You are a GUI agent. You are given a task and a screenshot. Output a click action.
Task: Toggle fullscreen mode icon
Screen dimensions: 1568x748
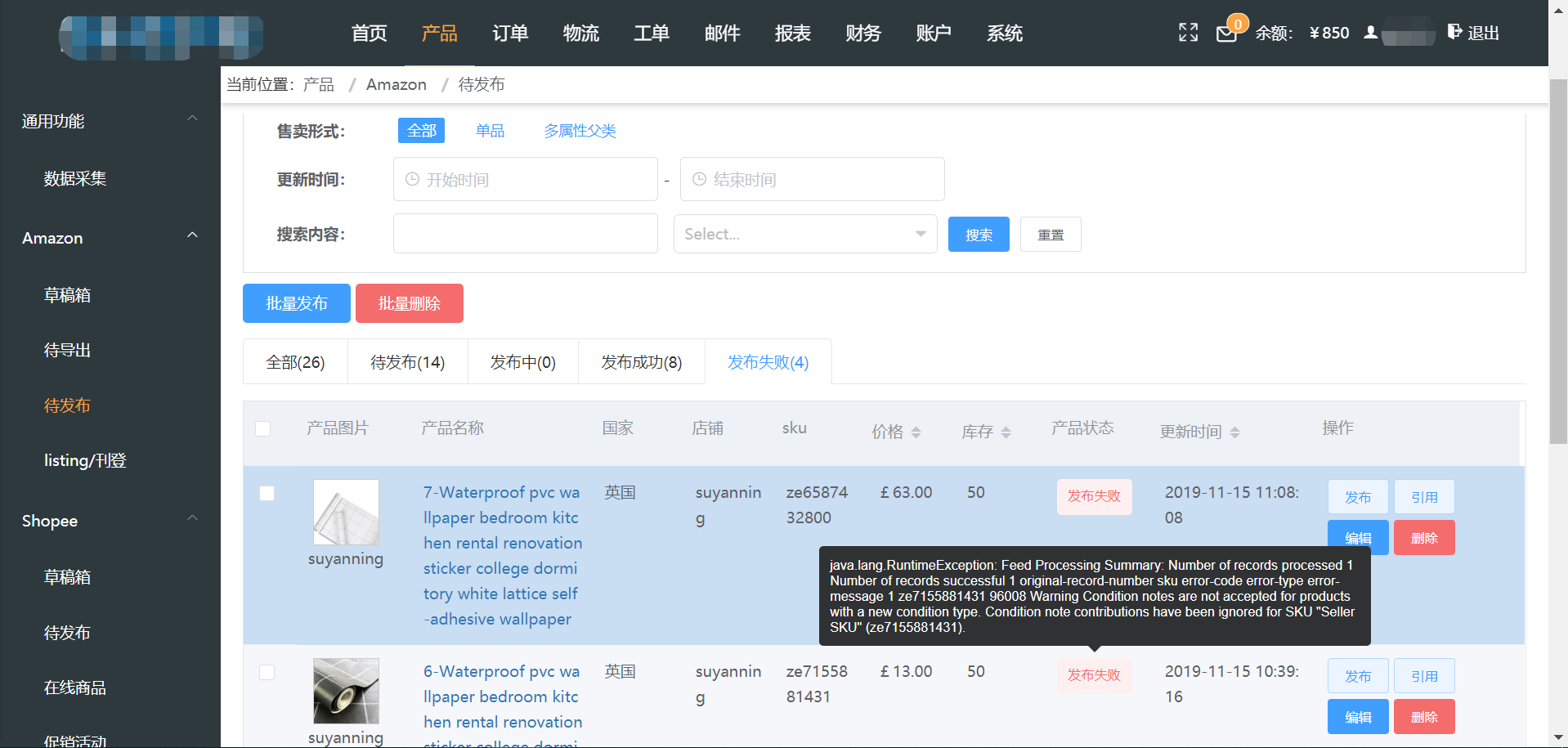tap(1188, 33)
